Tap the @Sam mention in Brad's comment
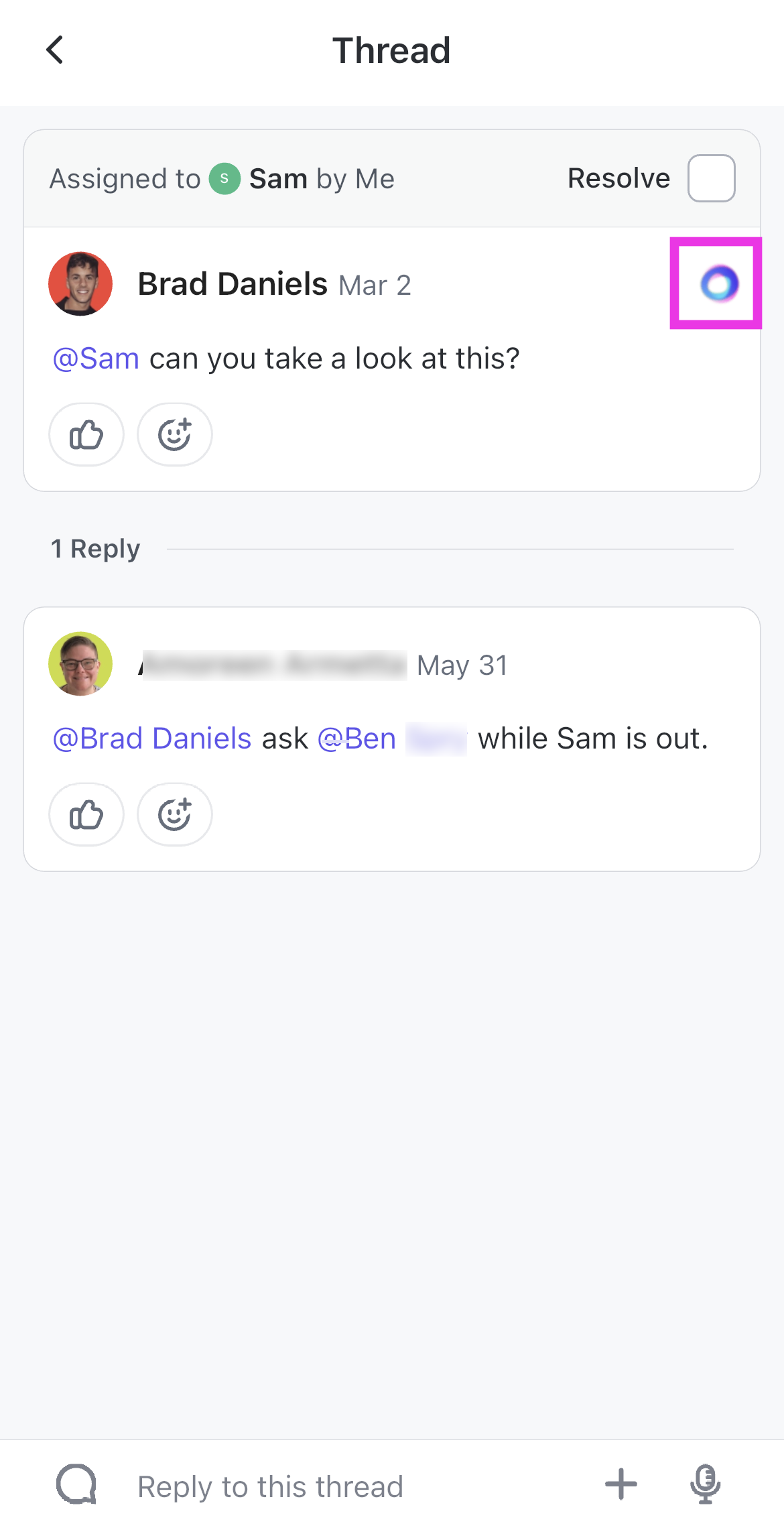This screenshot has width=784, height=1538. (x=96, y=359)
